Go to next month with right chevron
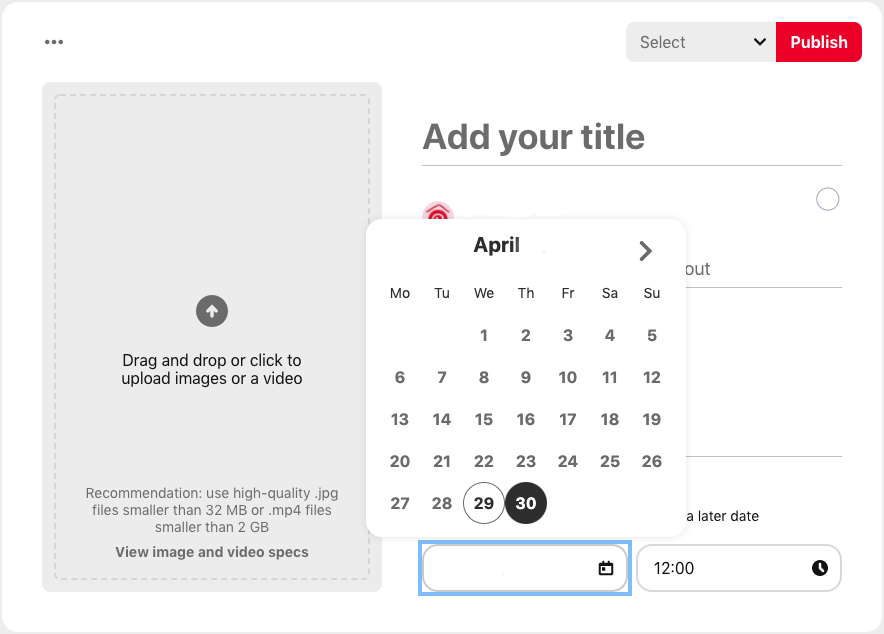The height and width of the screenshot is (634, 884). click(645, 251)
